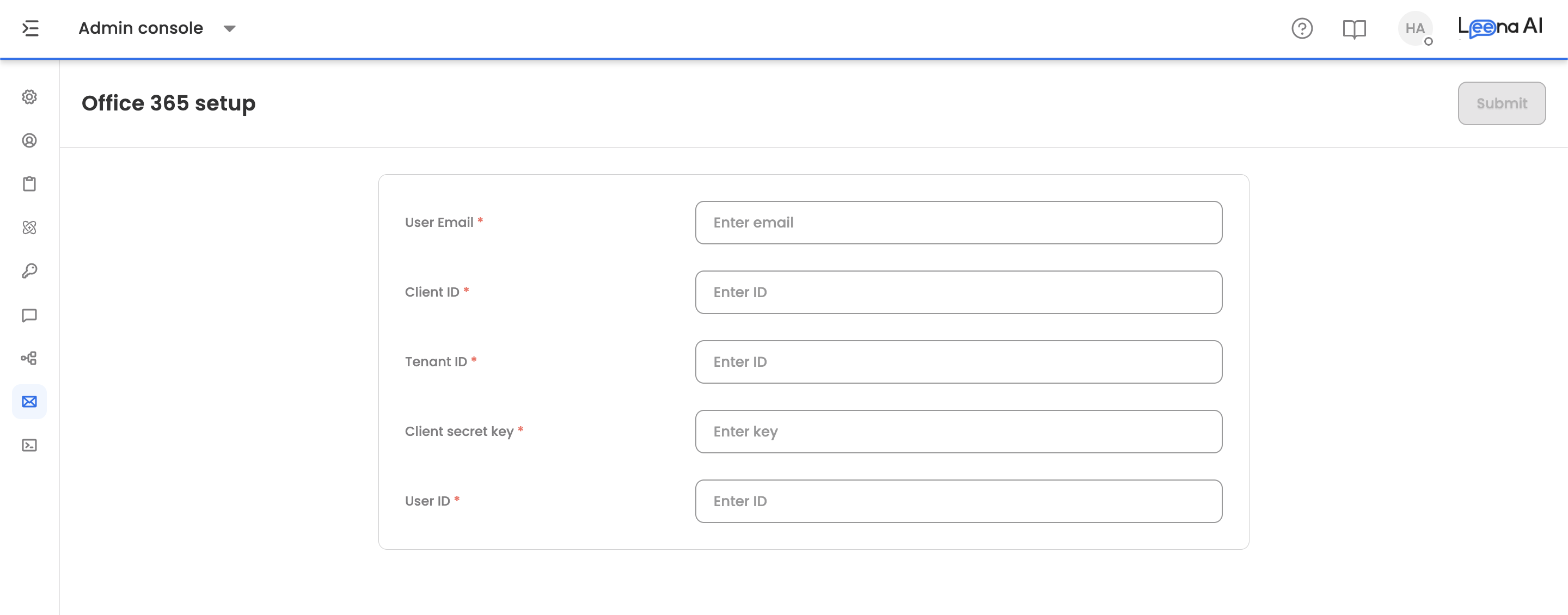The height and width of the screenshot is (615, 1568).
Task: Focus the Client secret key field
Action: [959, 431]
